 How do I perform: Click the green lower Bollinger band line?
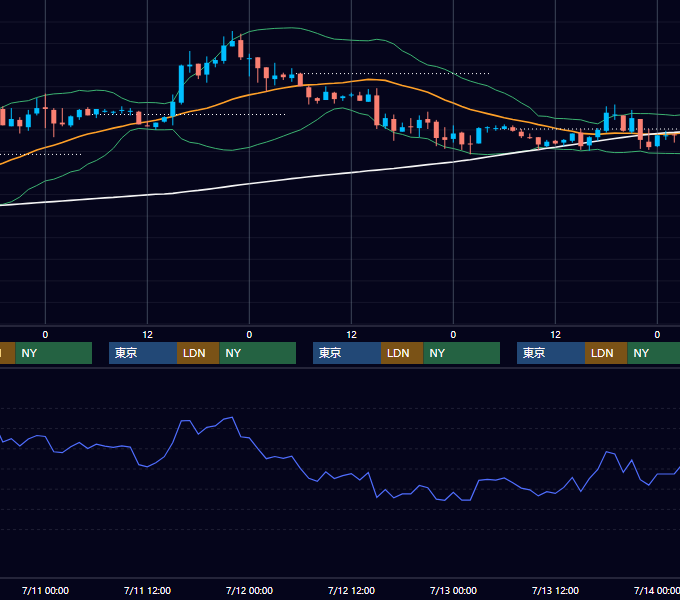pos(230,150)
